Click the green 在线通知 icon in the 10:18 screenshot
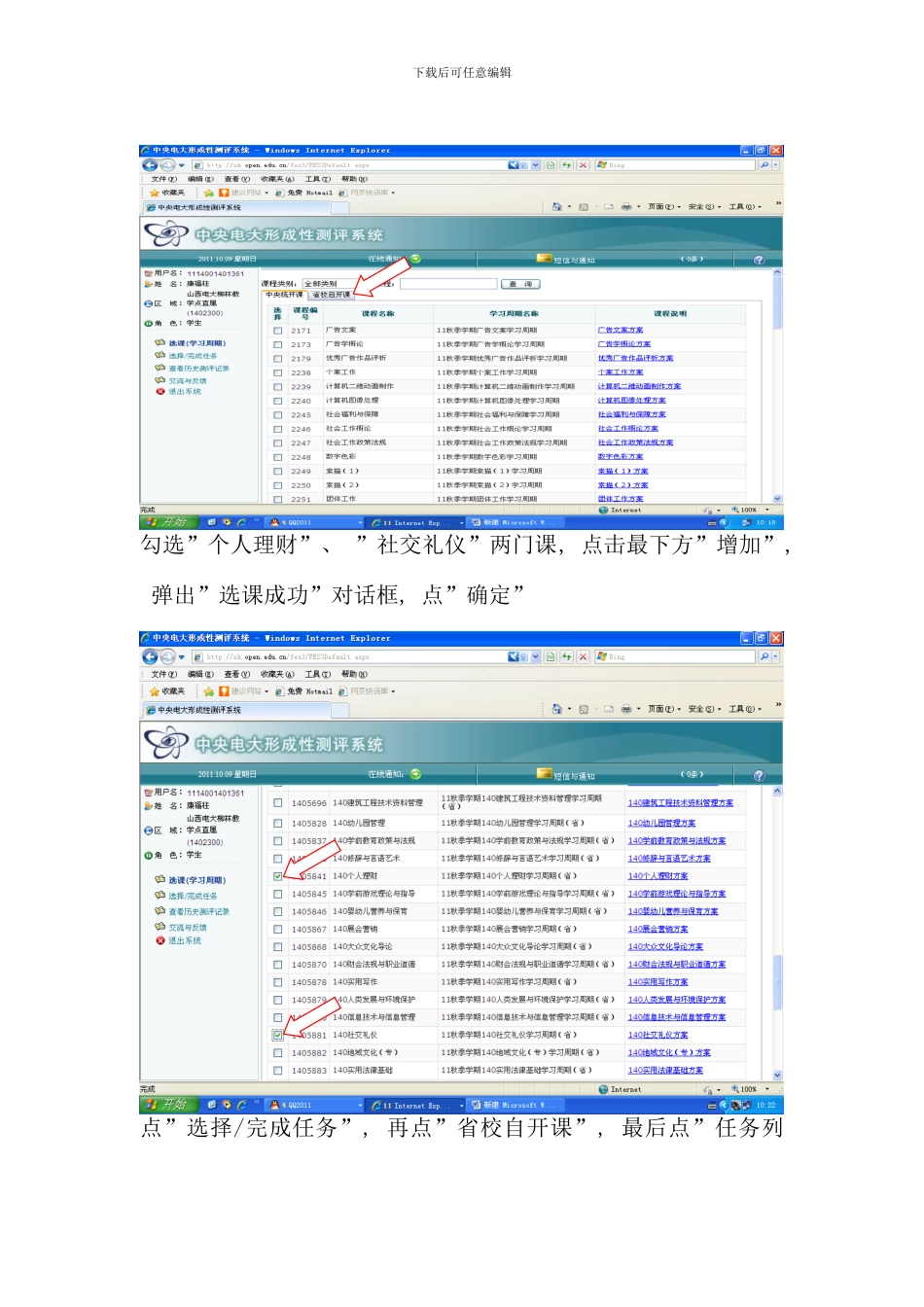Viewport: 924px width, 1307px height. coord(415,259)
